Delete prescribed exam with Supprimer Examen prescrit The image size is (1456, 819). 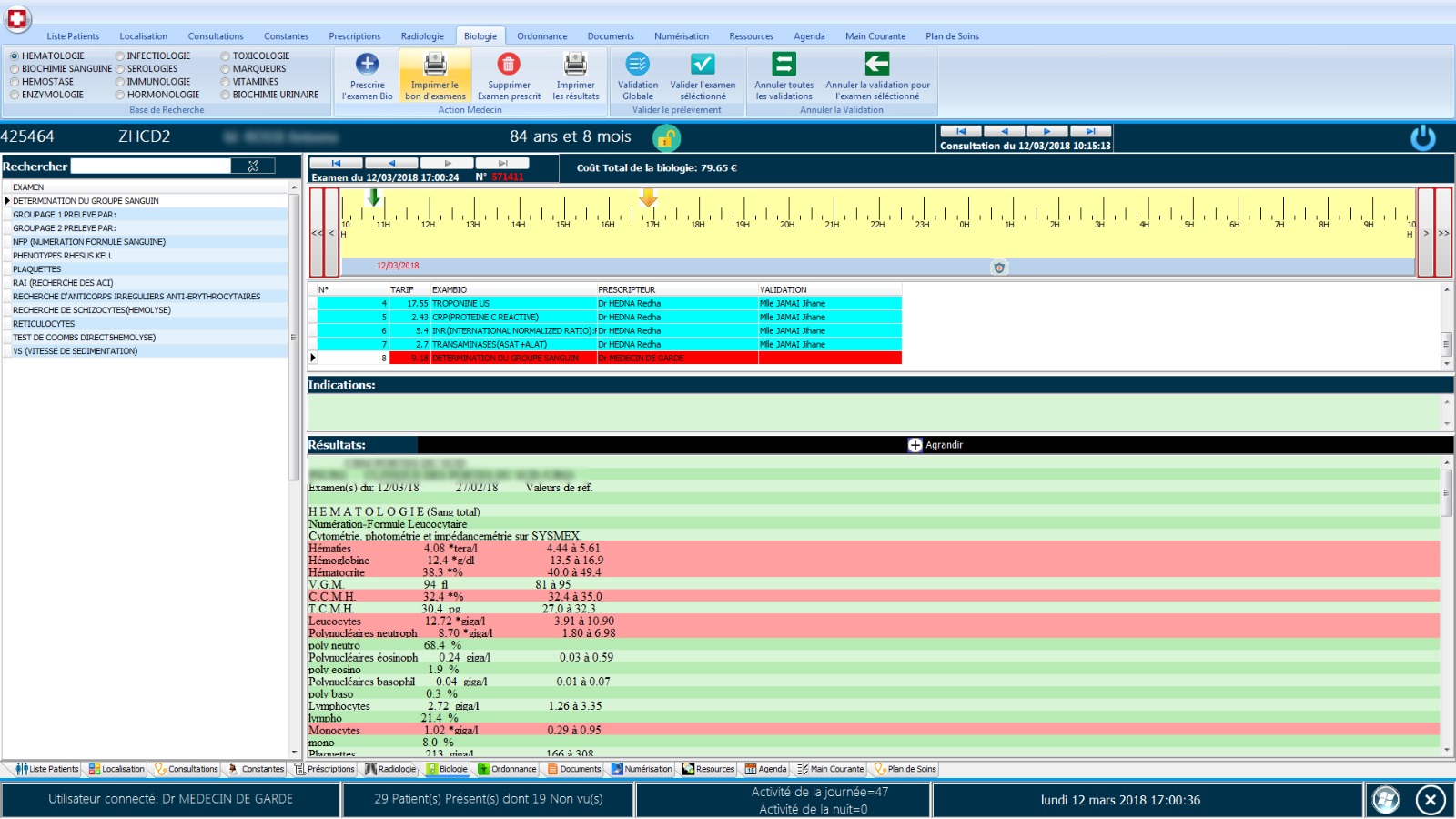509,75
